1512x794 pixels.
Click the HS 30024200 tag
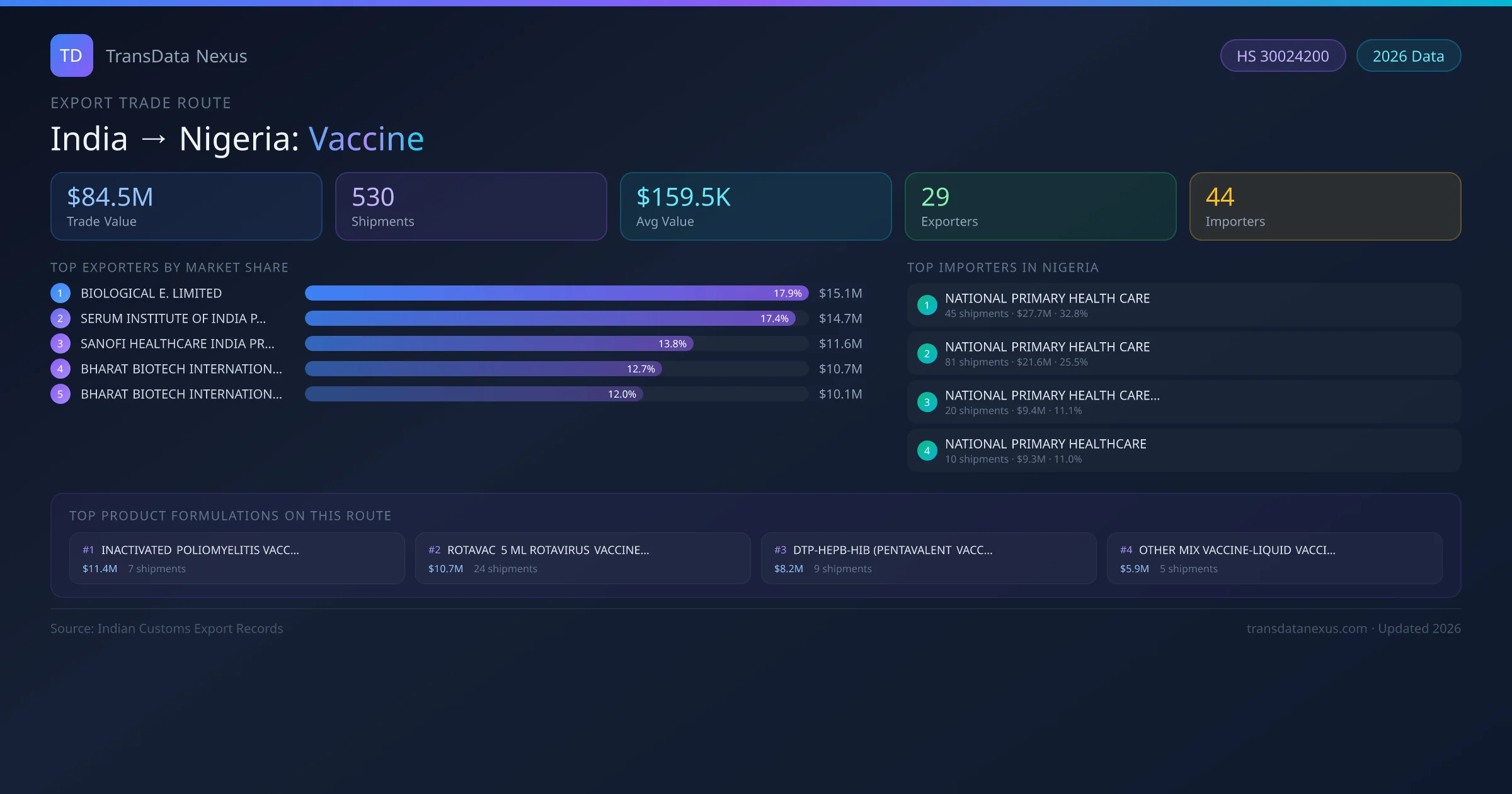[1283, 56]
